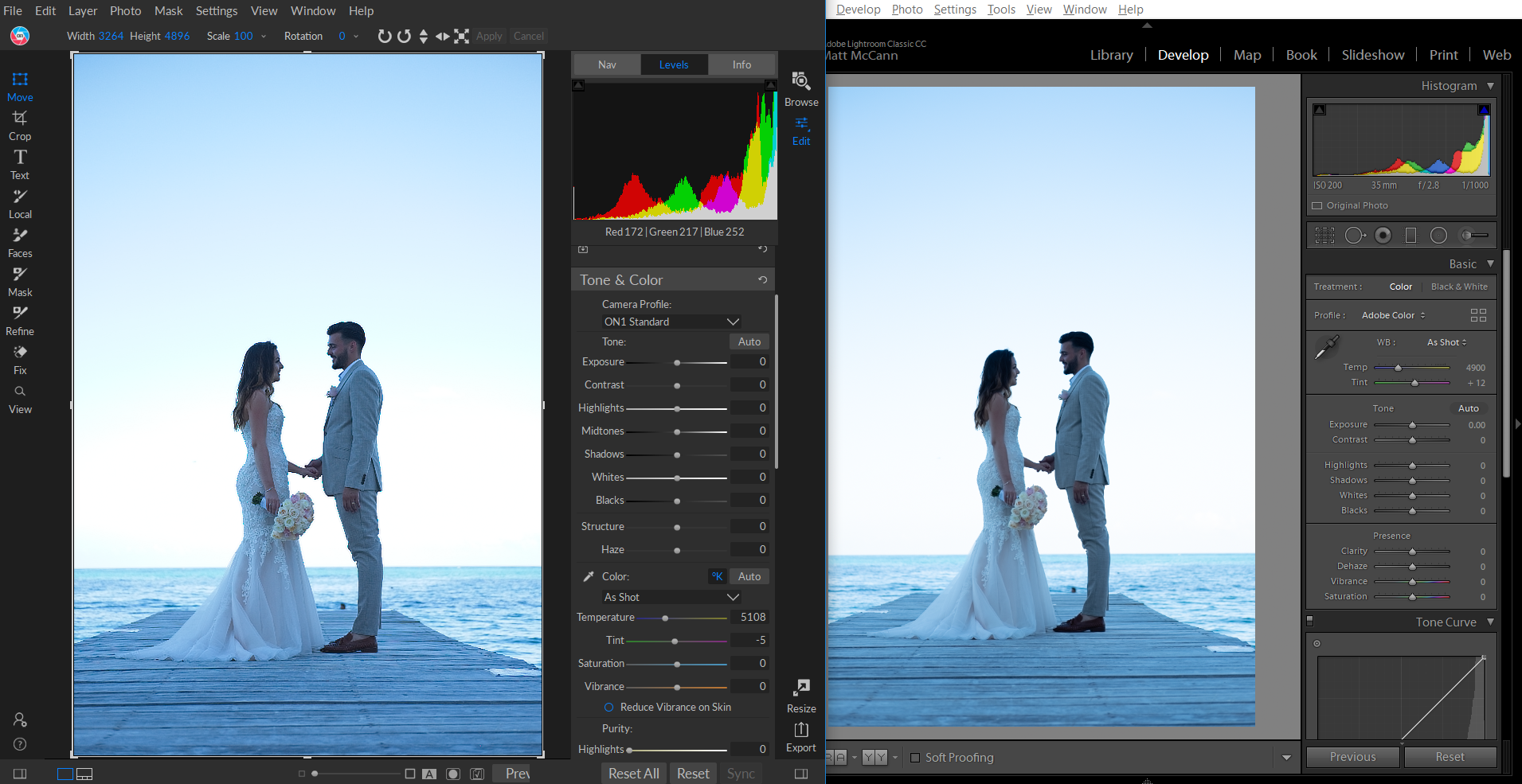Open the Camera Profile dropdown

click(672, 322)
